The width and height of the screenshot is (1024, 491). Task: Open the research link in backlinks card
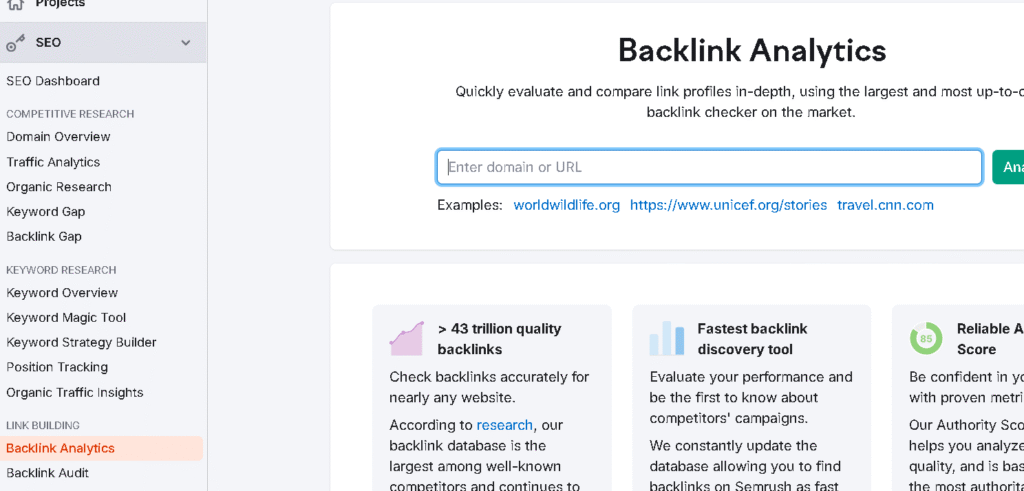[x=504, y=425]
